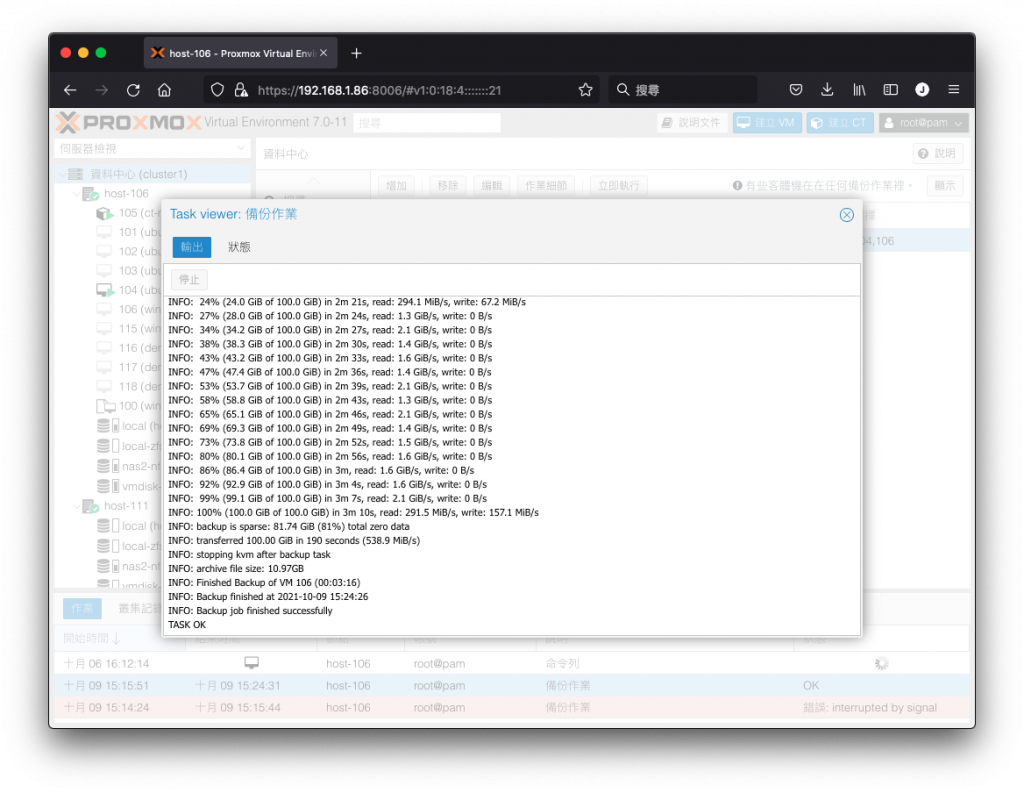This screenshot has height=793, width=1024.
Task: Select the 十月 06 16:12:14 命令列 task row
Action: click(x=511, y=664)
